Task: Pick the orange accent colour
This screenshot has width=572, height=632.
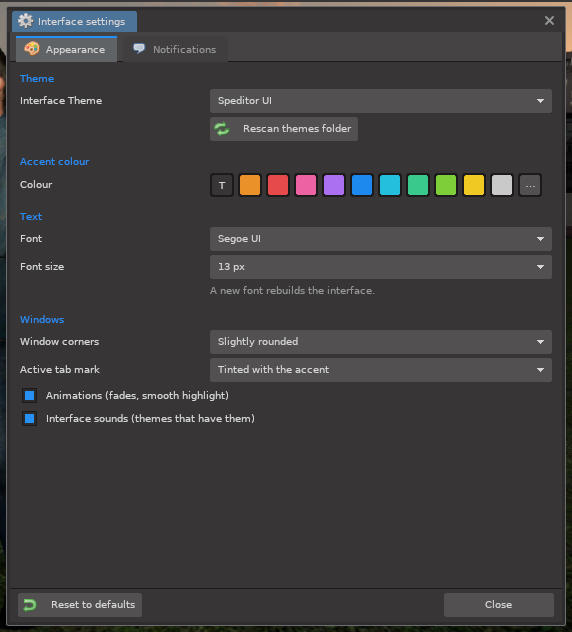Action: [250, 185]
